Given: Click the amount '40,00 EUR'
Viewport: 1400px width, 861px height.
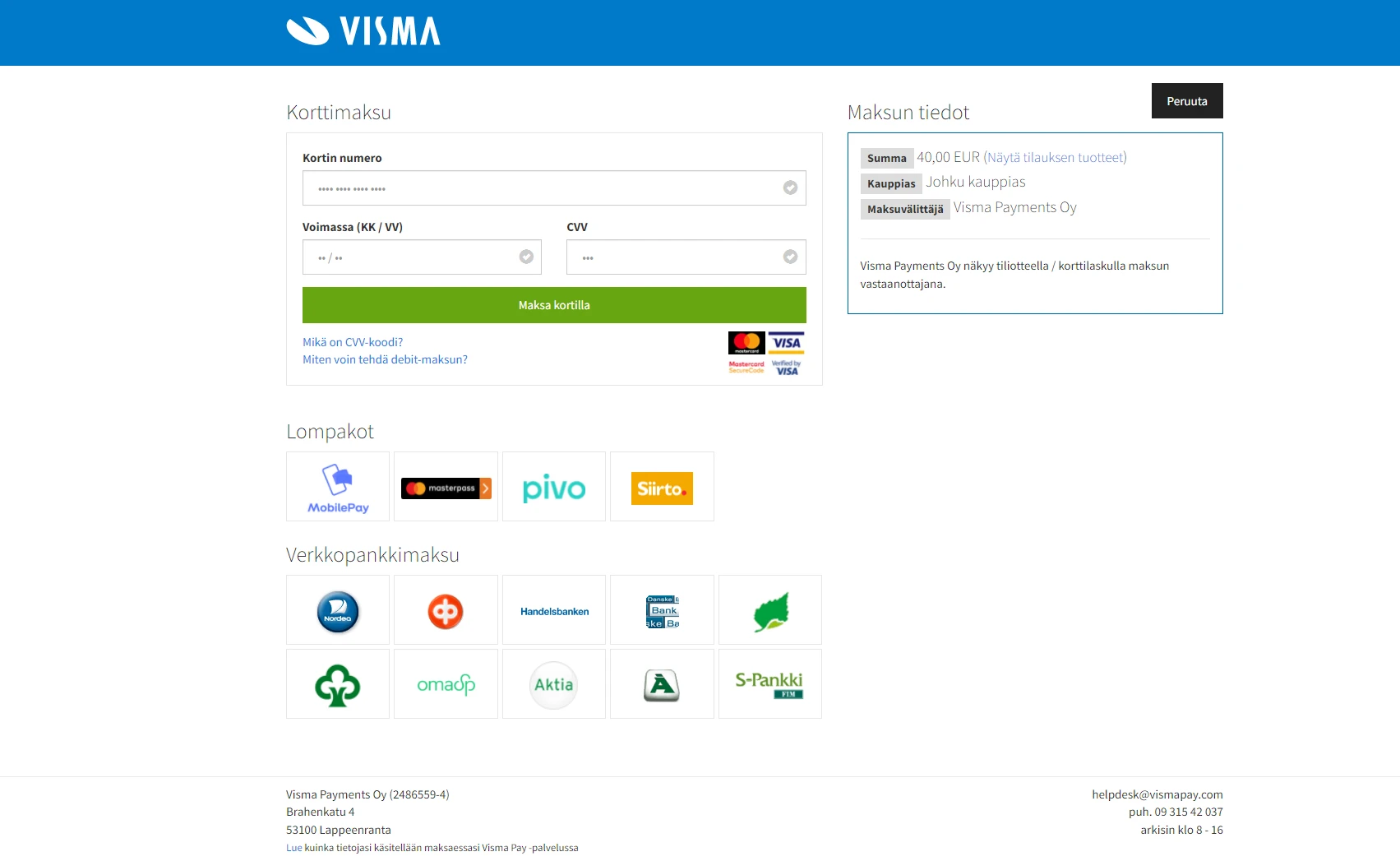Looking at the screenshot, I should 949,157.
